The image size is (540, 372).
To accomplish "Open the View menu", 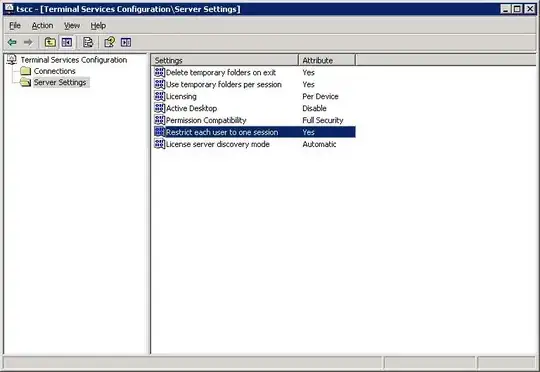I will pyautogui.click(x=72, y=25).
